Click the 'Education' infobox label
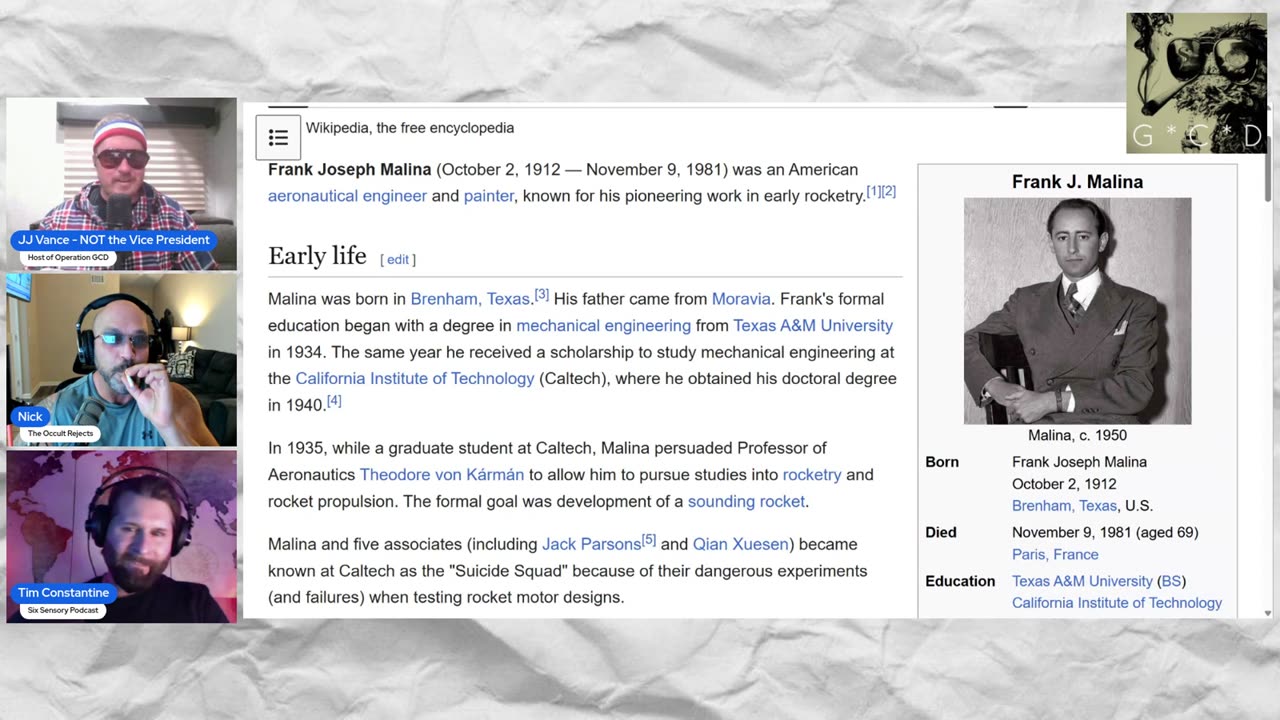The width and height of the screenshot is (1280, 720). pos(960,581)
